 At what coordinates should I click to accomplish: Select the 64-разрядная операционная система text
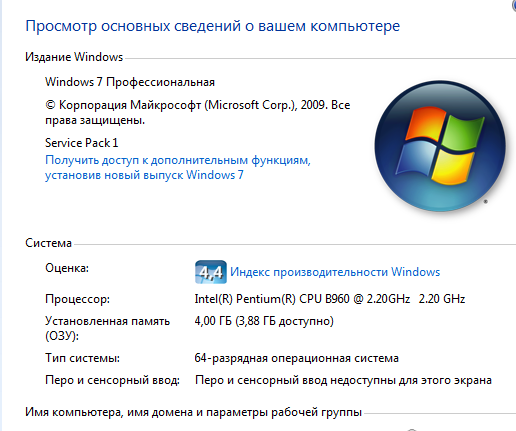(297, 358)
